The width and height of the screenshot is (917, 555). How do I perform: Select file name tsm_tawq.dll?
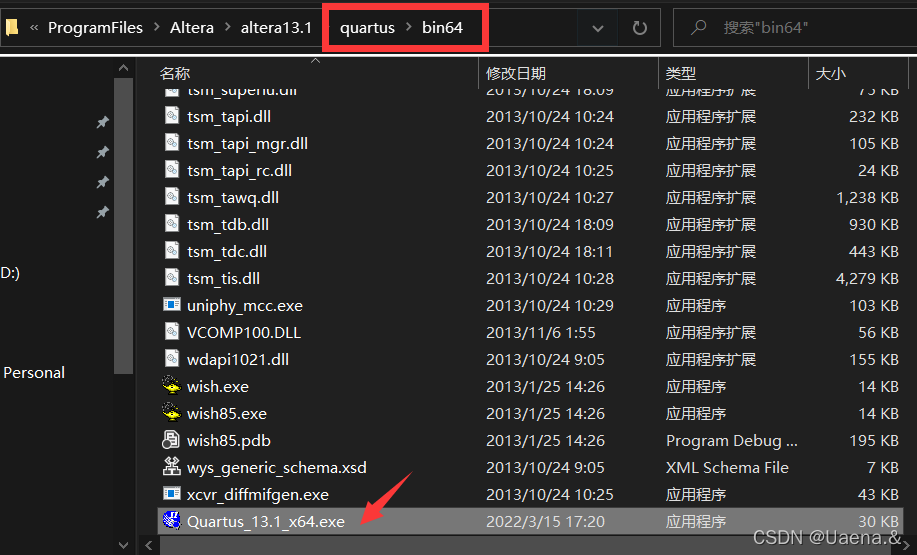[x=233, y=197]
